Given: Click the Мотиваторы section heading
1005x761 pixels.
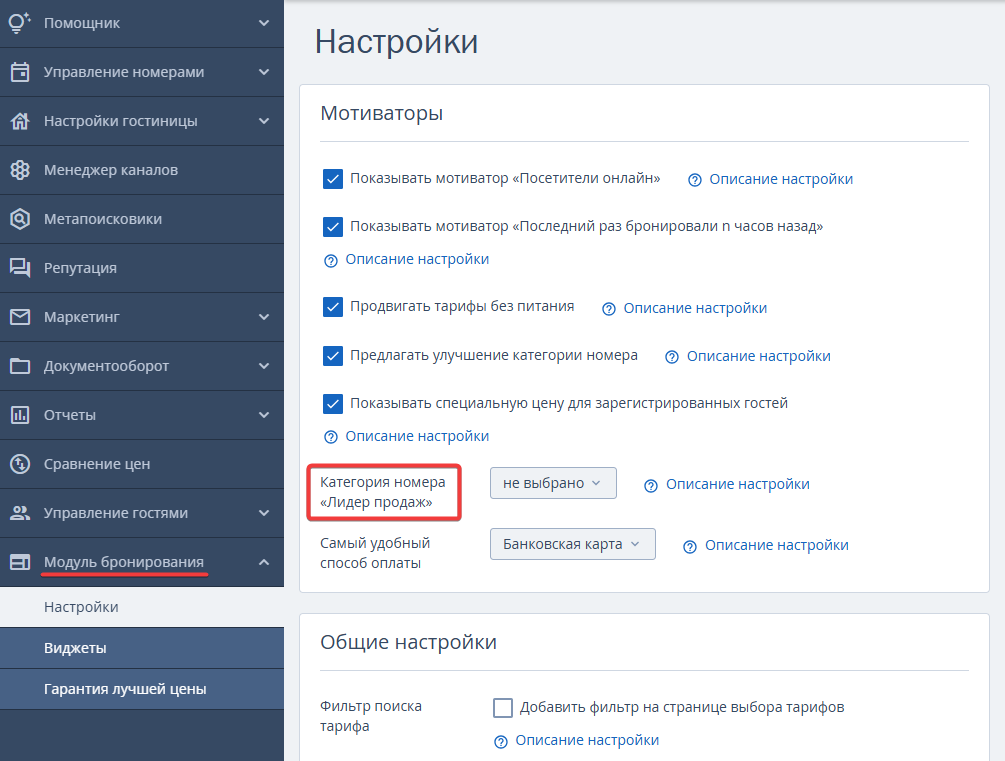Looking at the screenshot, I should (x=382, y=113).
